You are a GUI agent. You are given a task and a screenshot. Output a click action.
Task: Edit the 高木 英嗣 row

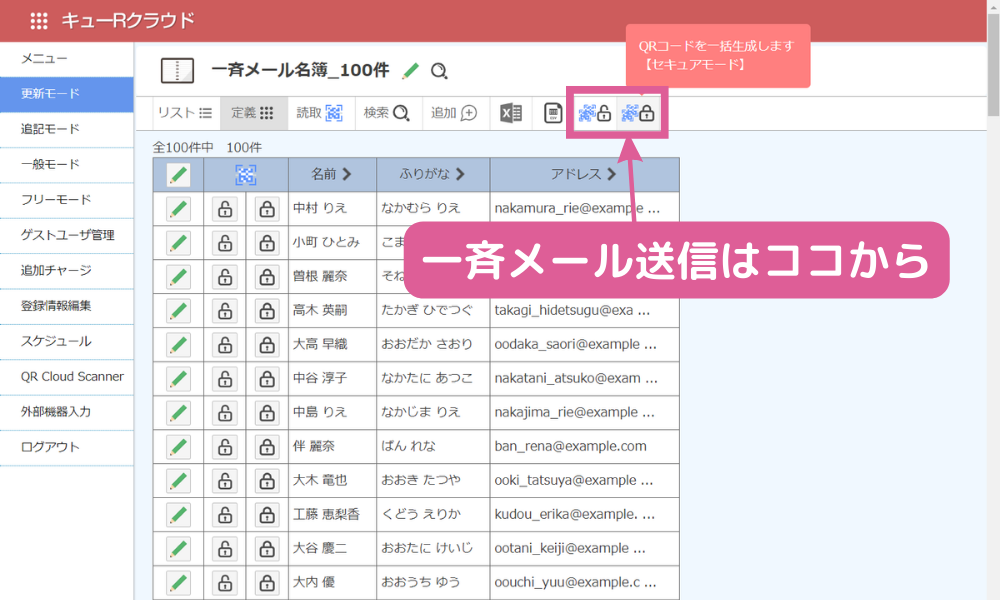(178, 311)
